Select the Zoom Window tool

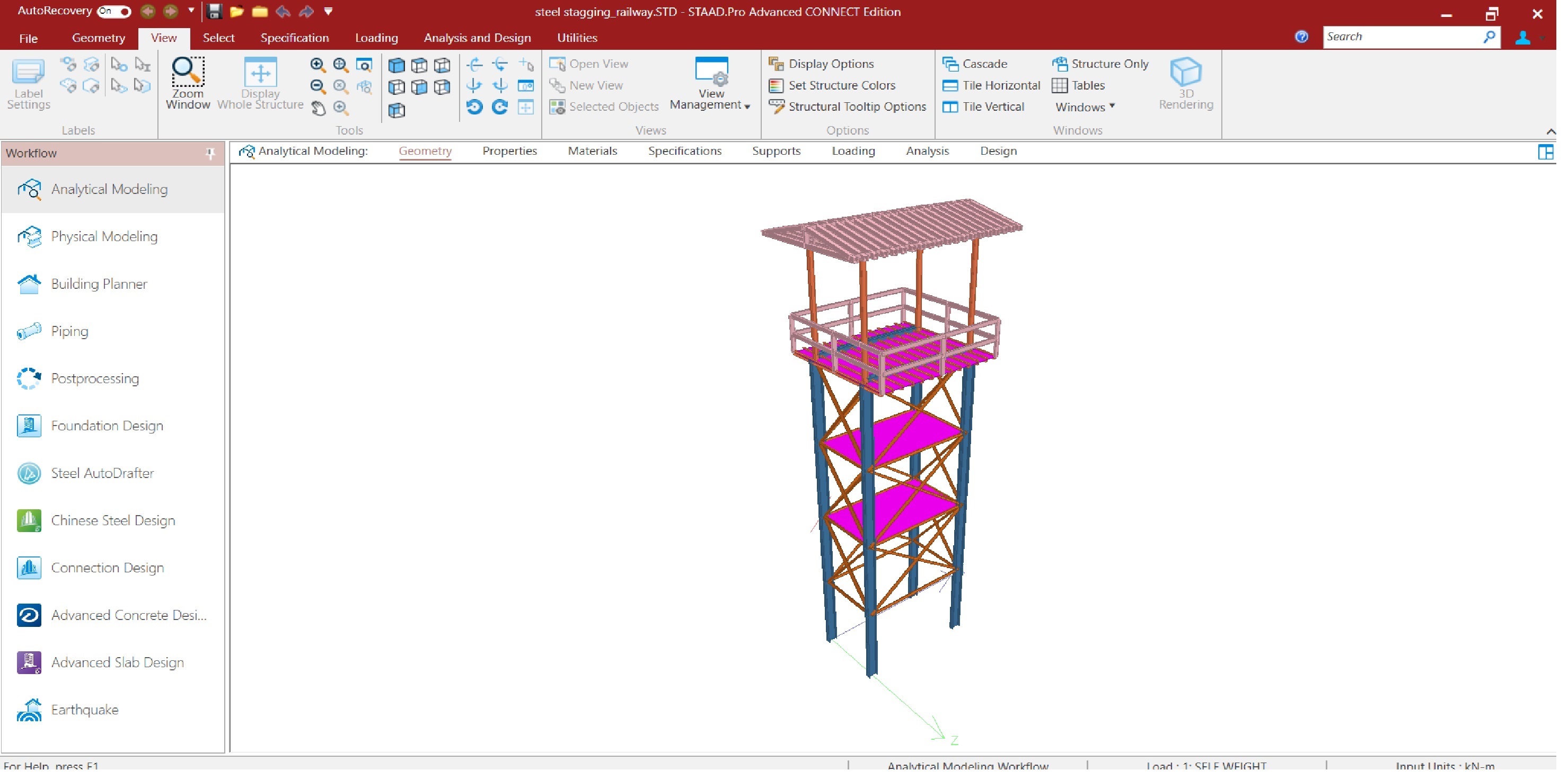click(188, 83)
